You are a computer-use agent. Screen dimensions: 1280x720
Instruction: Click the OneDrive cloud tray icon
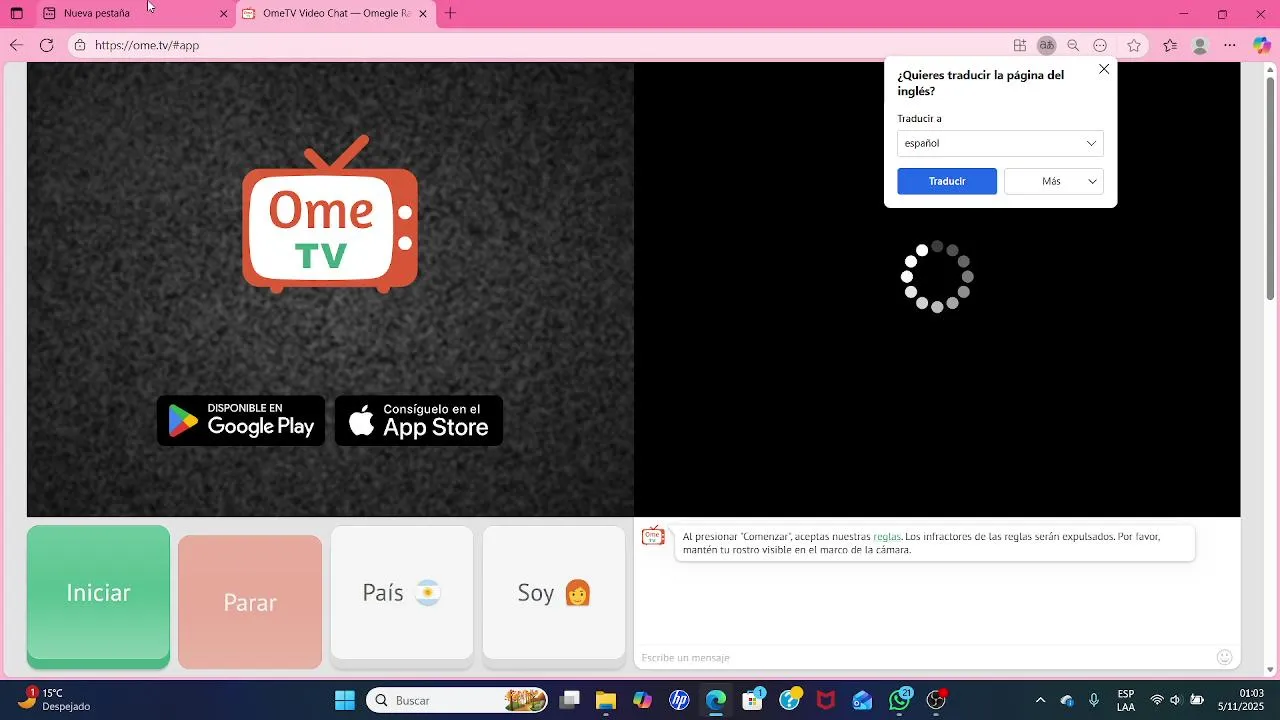coord(1067,700)
